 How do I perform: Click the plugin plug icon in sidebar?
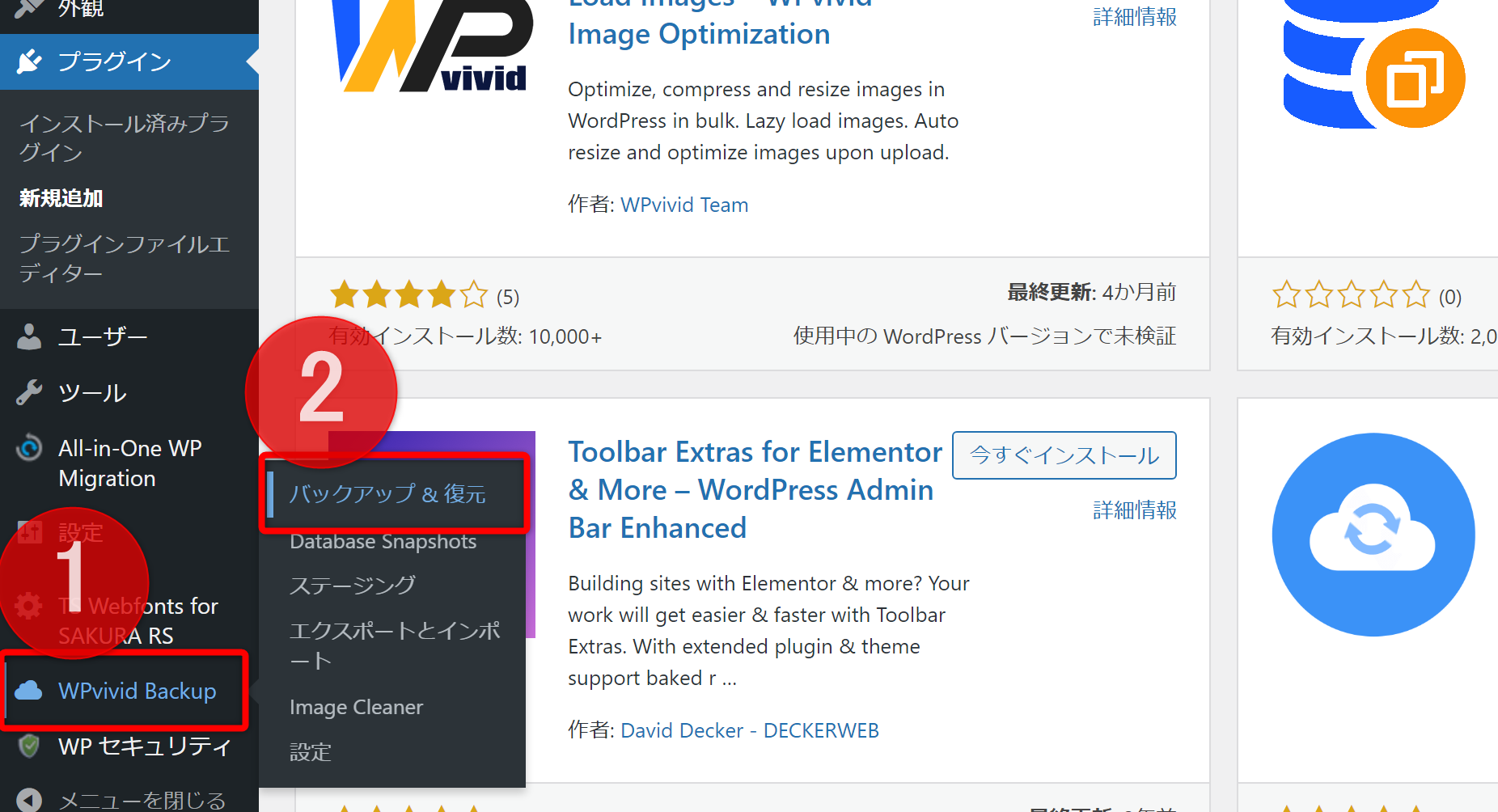click(x=30, y=61)
